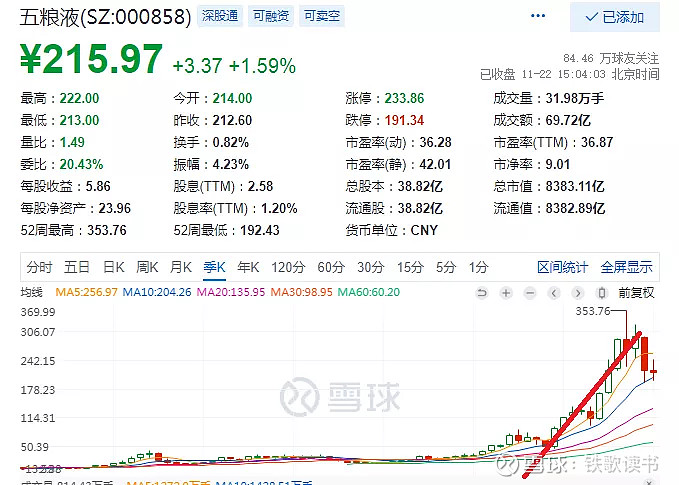Open the three-dot more options menu
This screenshot has height=485, width=679.
point(538,16)
